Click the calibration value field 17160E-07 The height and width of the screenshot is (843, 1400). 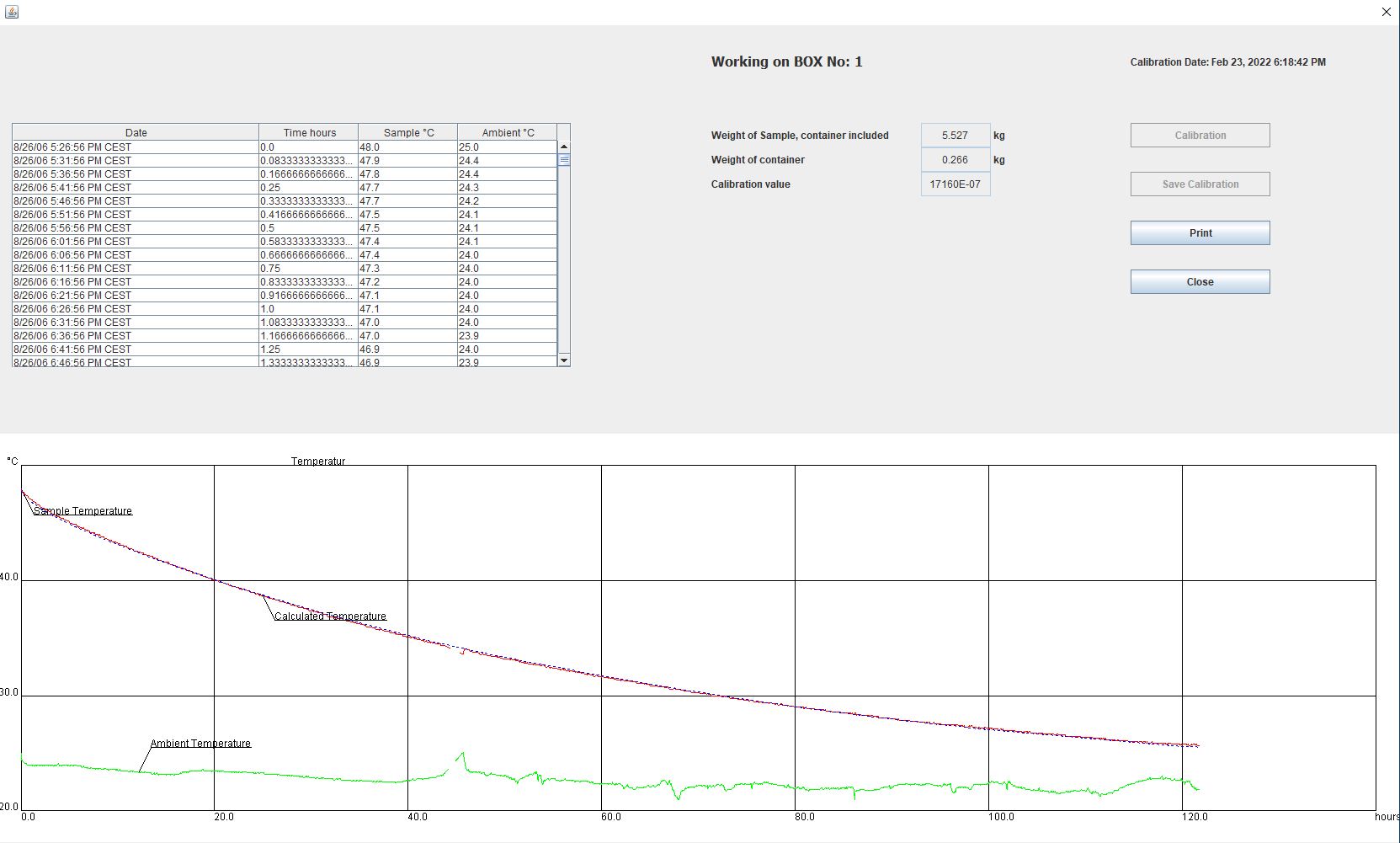(x=956, y=184)
